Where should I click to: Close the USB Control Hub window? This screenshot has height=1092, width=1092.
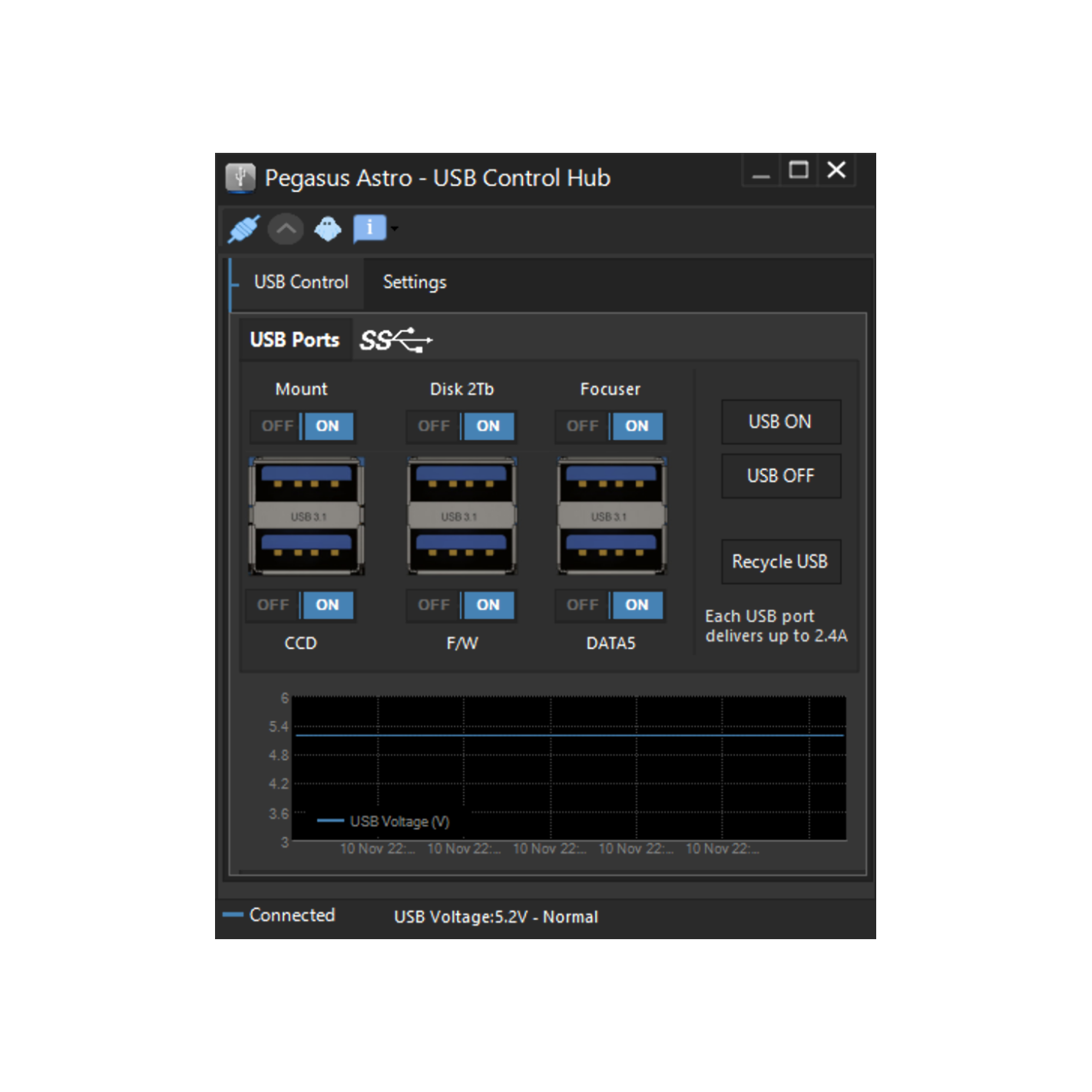tap(836, 170)
